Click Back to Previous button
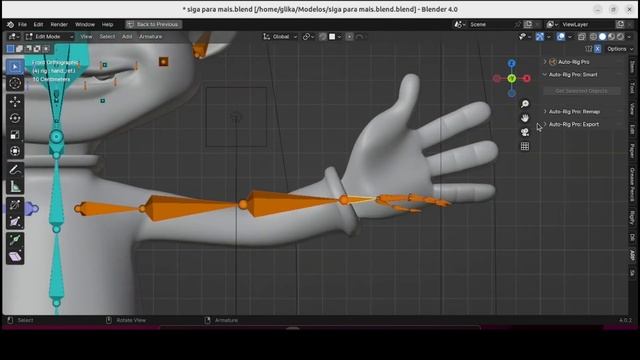This screenshot has height=360, width=640. click(153, 24)
